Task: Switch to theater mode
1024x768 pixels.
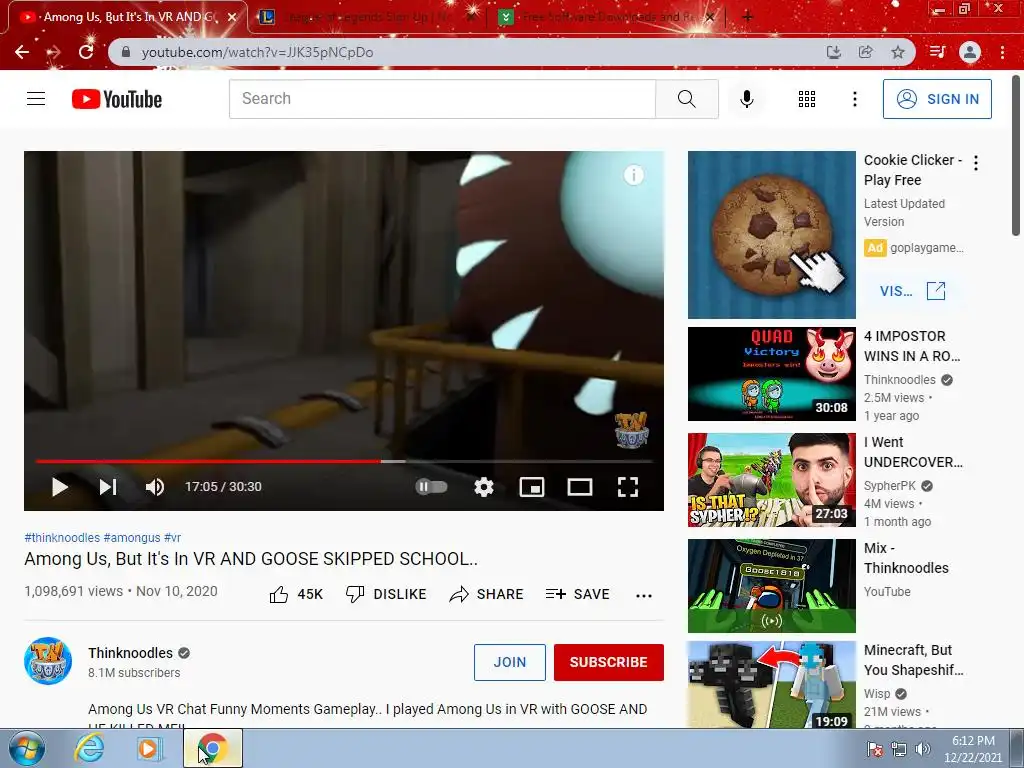Action: click(579, 487)
